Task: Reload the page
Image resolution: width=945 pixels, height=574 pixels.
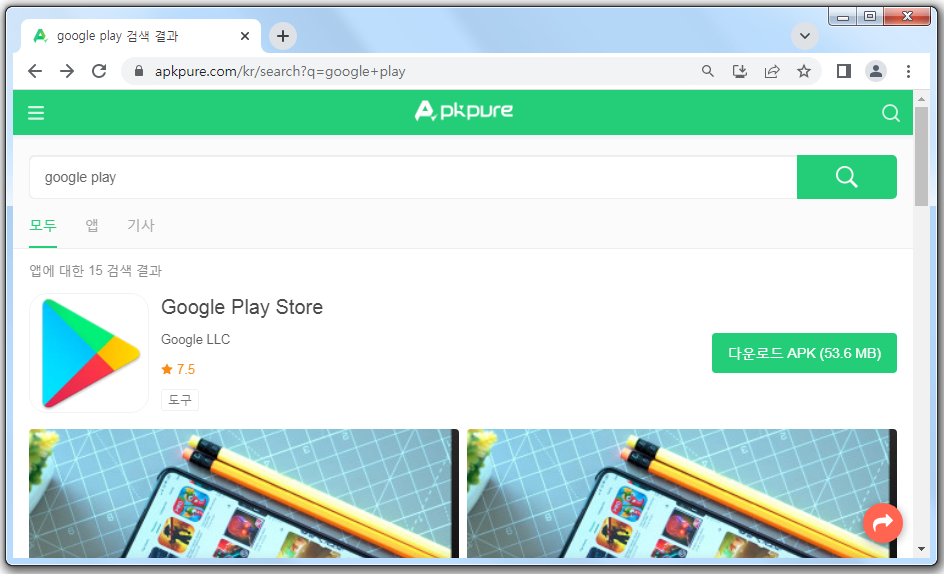Action: pyautogui.click(x=99, y=71)
